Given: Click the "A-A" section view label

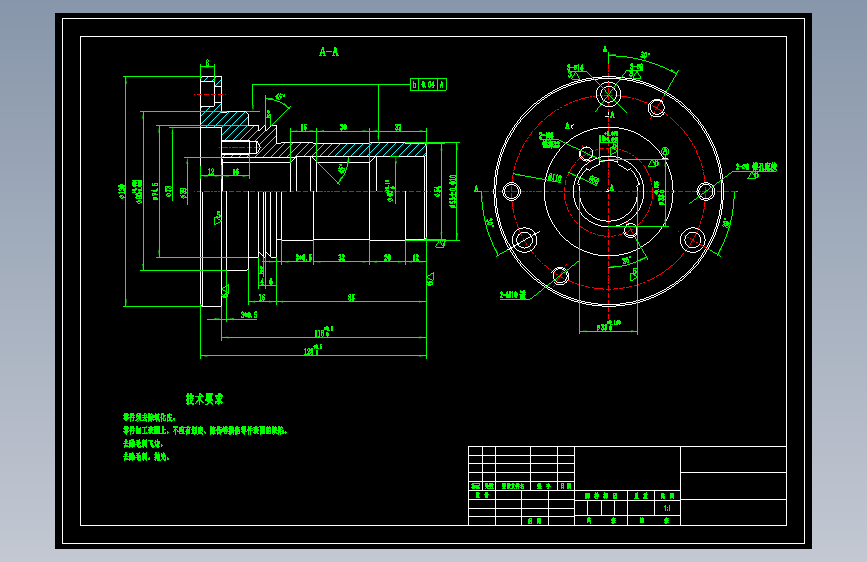Looking at the screenshot, I should click(328, 52).
